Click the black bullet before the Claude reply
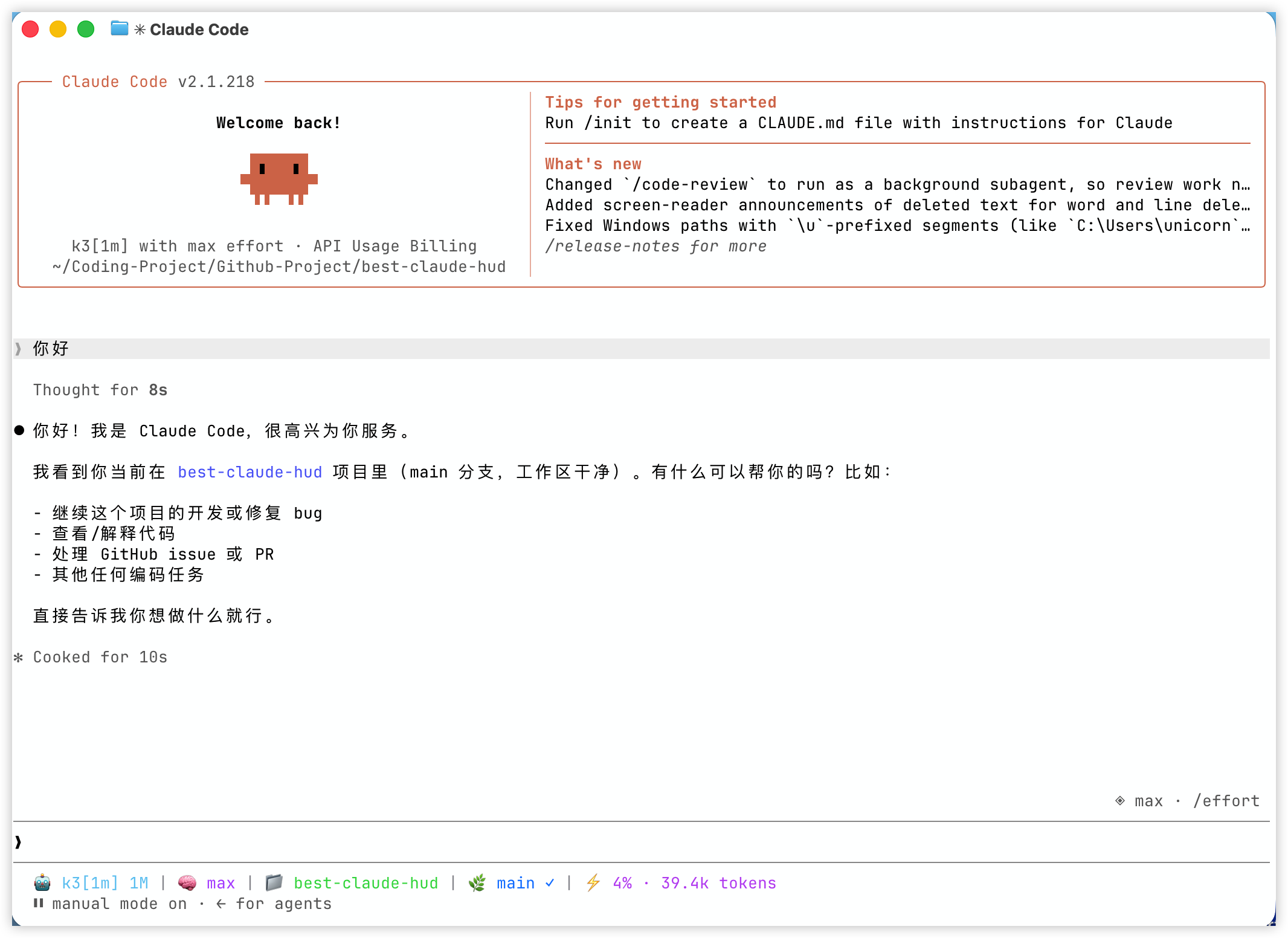 point(19,430)
